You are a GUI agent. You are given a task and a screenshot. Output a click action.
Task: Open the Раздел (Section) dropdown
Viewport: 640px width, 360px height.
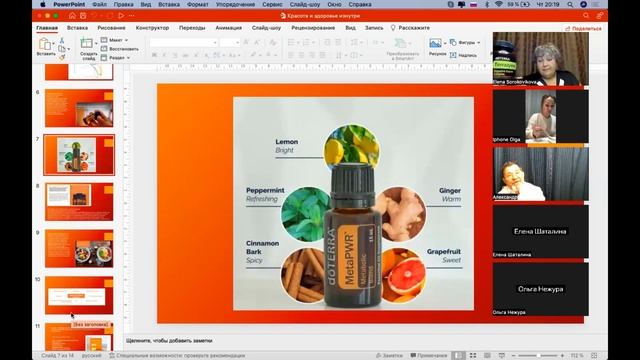[115, 58]
